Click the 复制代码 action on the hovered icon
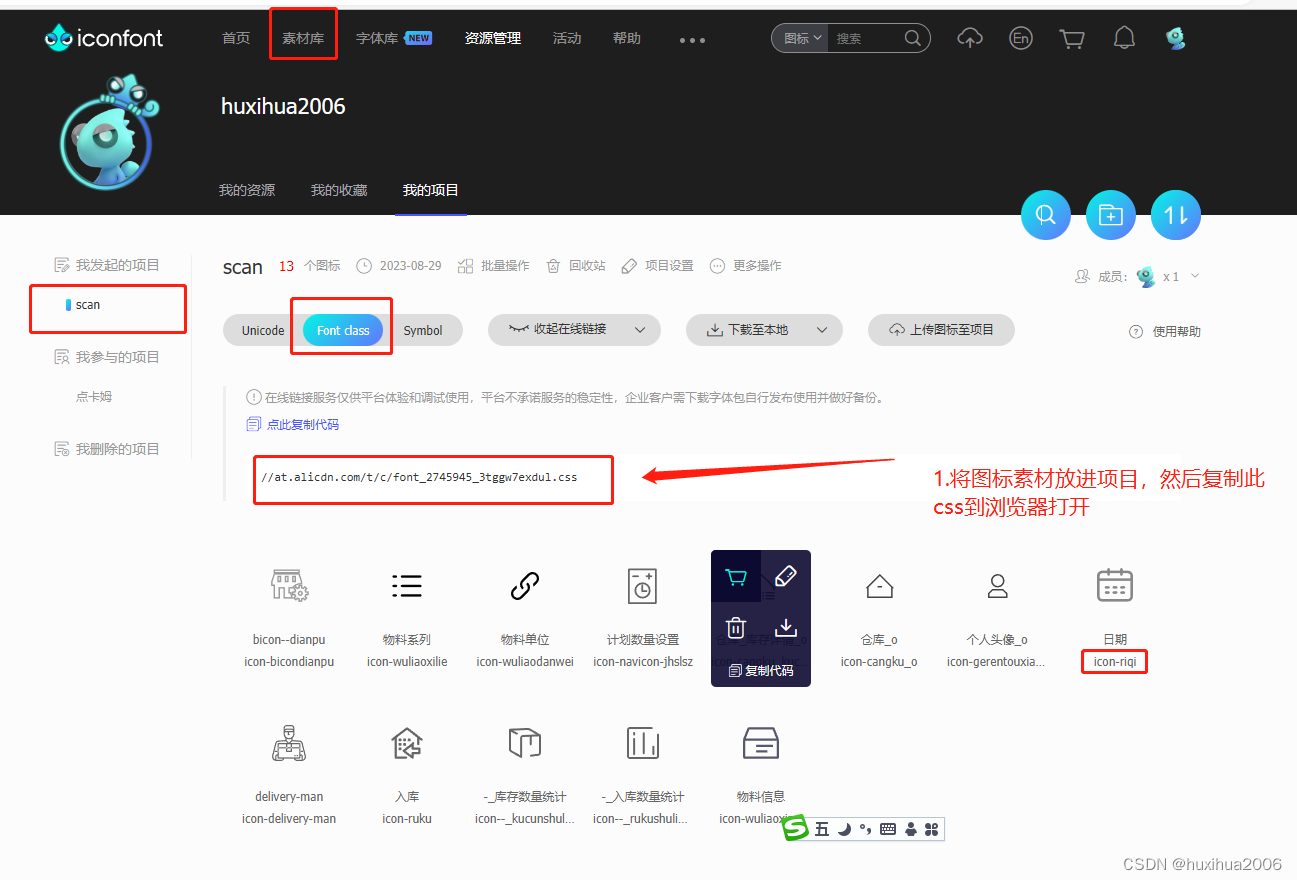1297x880 pixels. tap(761, 669)
